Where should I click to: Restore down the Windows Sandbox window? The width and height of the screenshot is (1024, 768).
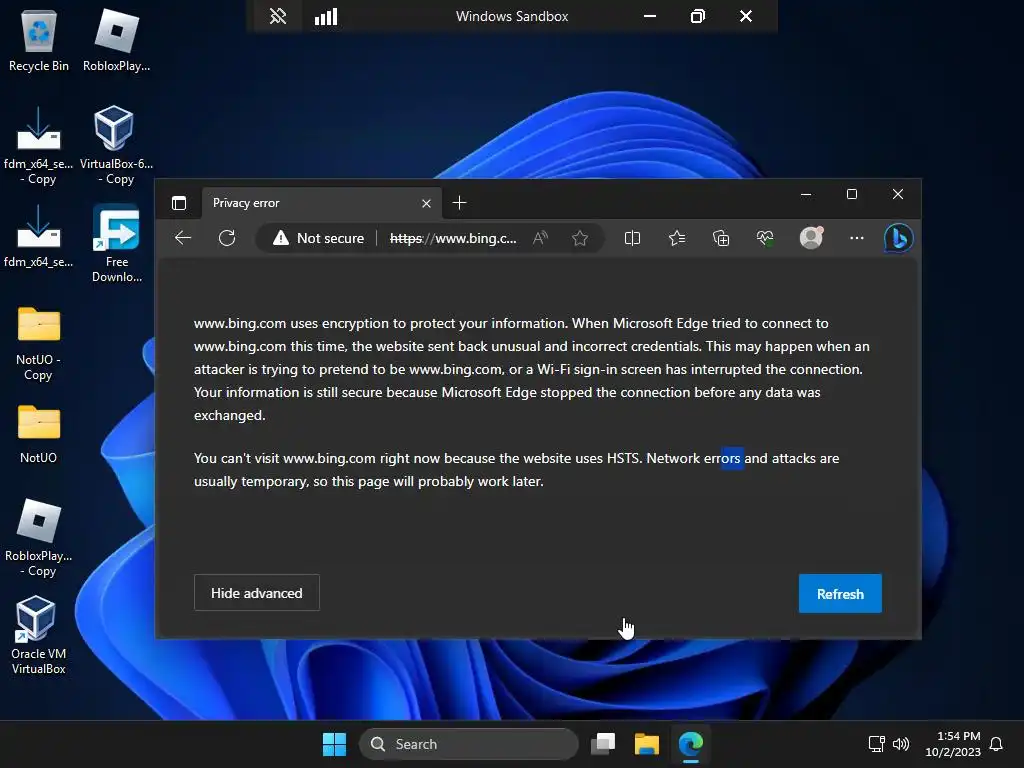click(x=697, y=16)
